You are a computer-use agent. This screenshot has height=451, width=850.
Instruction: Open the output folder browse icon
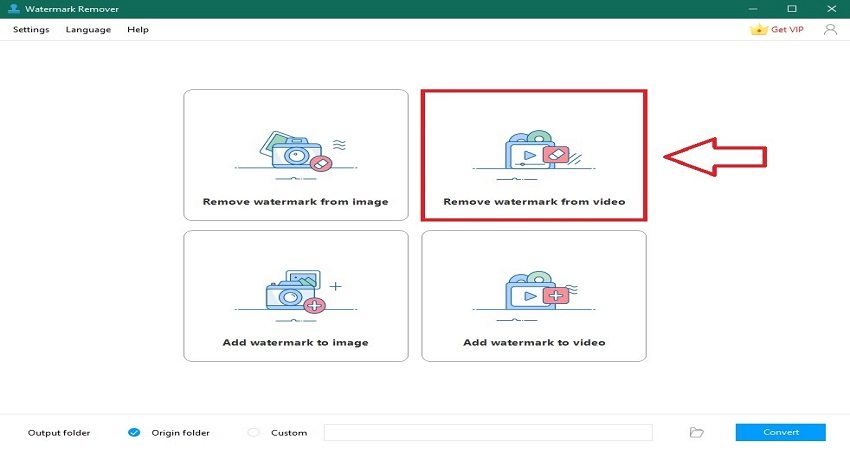click(x=697, y=432)
